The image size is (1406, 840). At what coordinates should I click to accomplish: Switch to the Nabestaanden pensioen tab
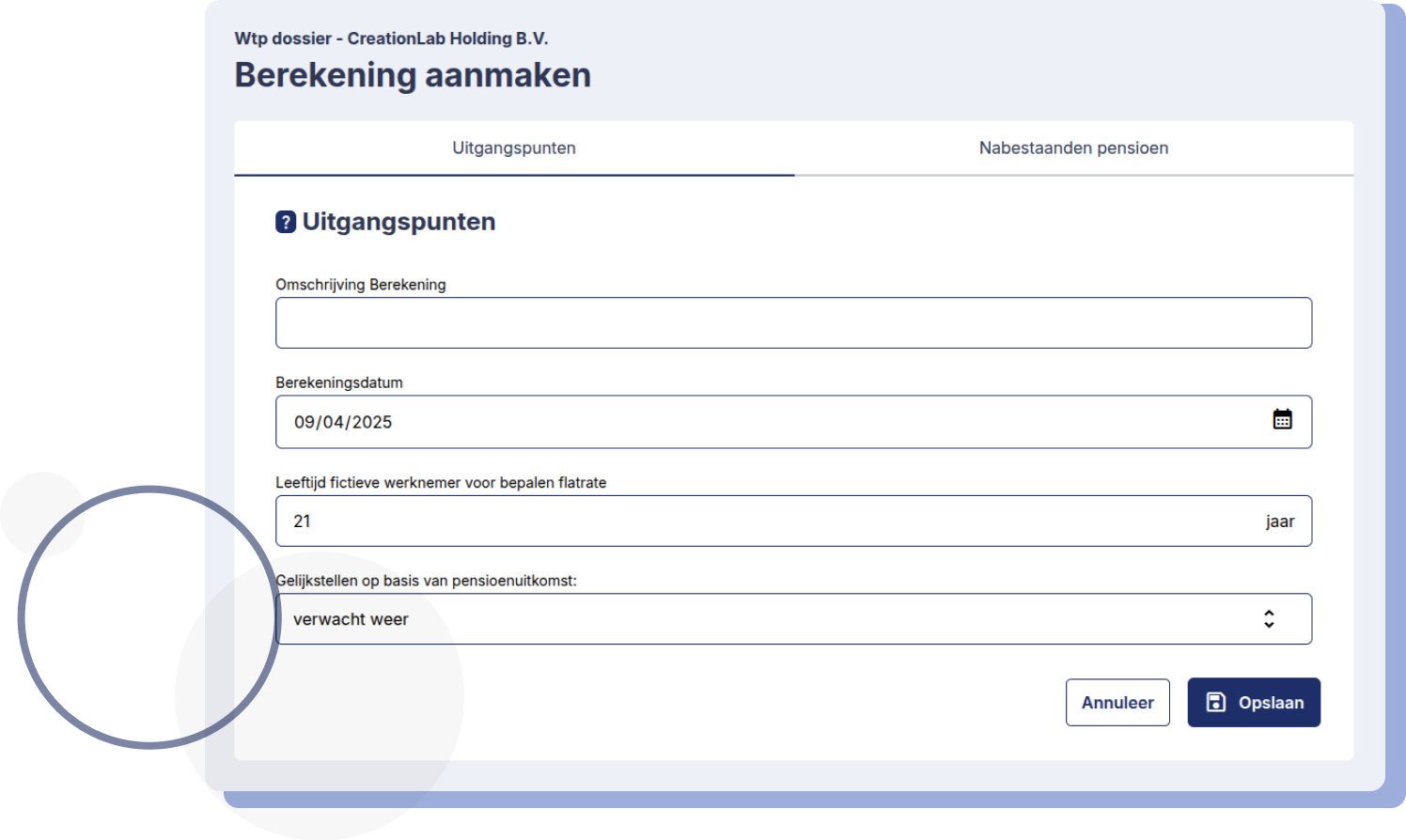click(1073, 148)
